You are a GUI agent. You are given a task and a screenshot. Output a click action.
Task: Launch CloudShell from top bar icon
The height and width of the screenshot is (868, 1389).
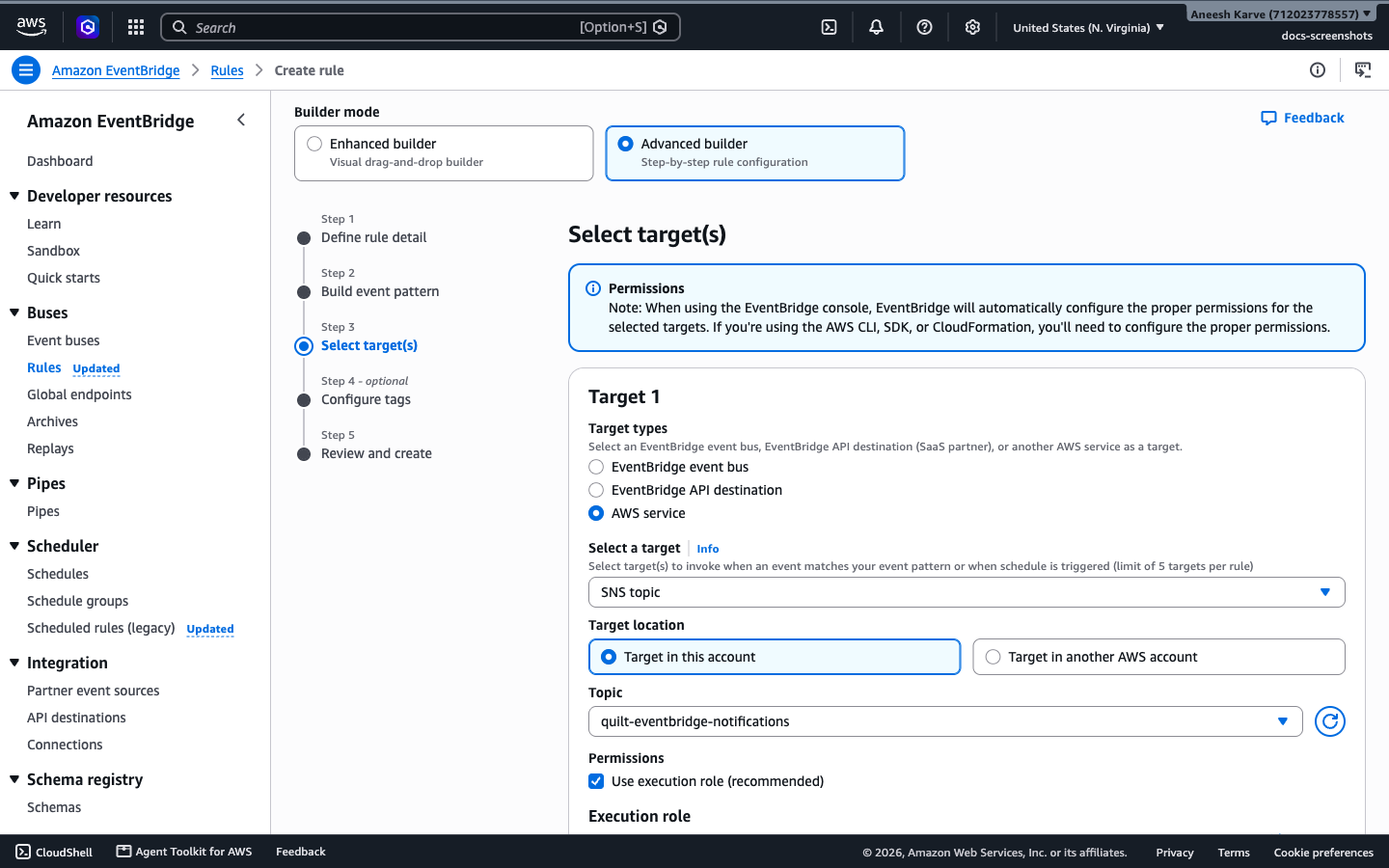[829, 27]
